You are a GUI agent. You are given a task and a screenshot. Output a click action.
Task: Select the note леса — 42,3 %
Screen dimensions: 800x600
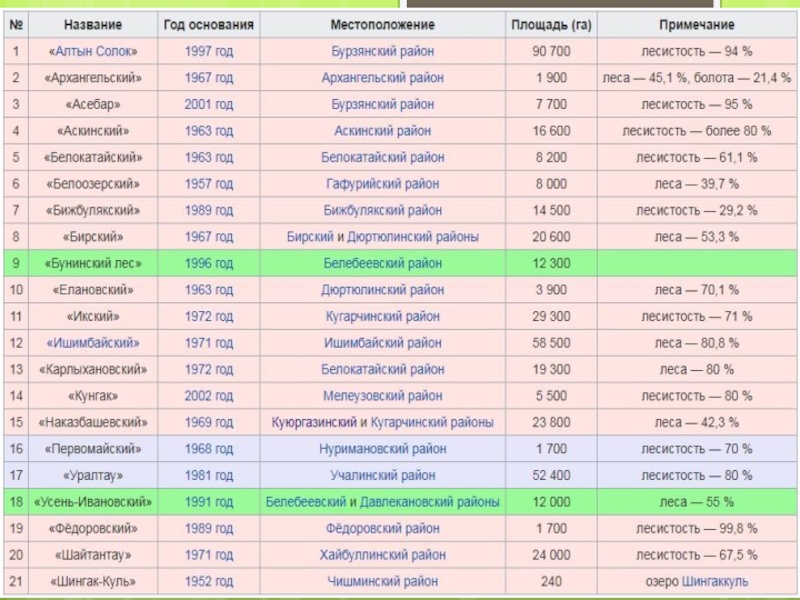click(696, 422)
